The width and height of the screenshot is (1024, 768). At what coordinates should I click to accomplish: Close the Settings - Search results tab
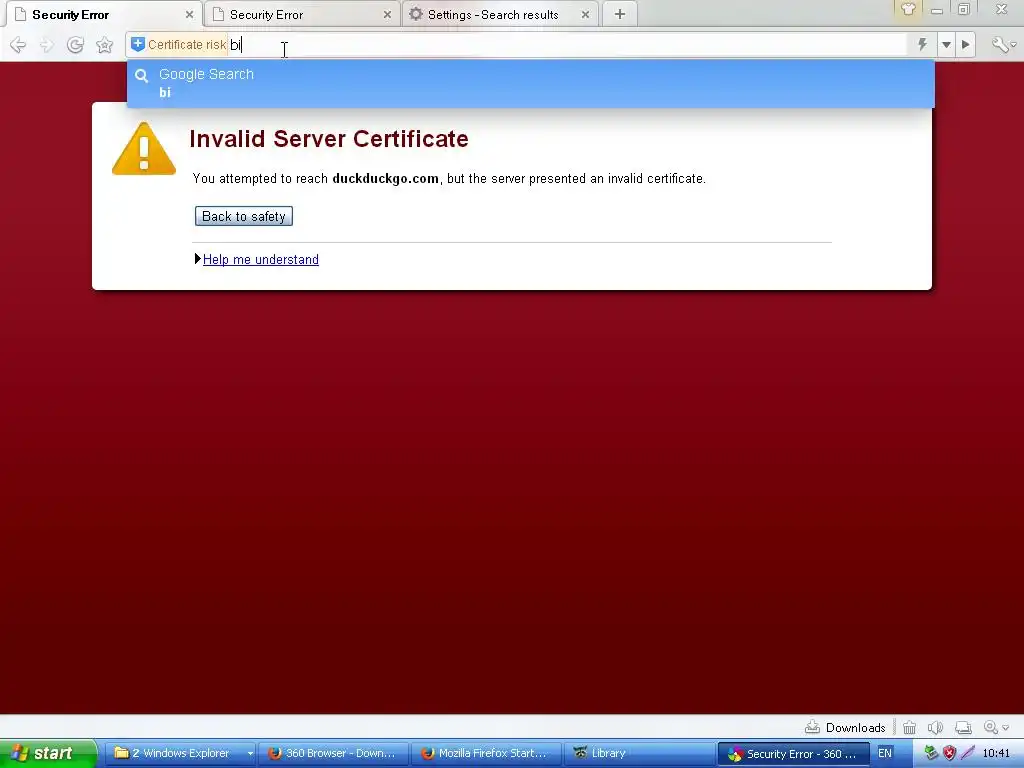coord(585,14)
